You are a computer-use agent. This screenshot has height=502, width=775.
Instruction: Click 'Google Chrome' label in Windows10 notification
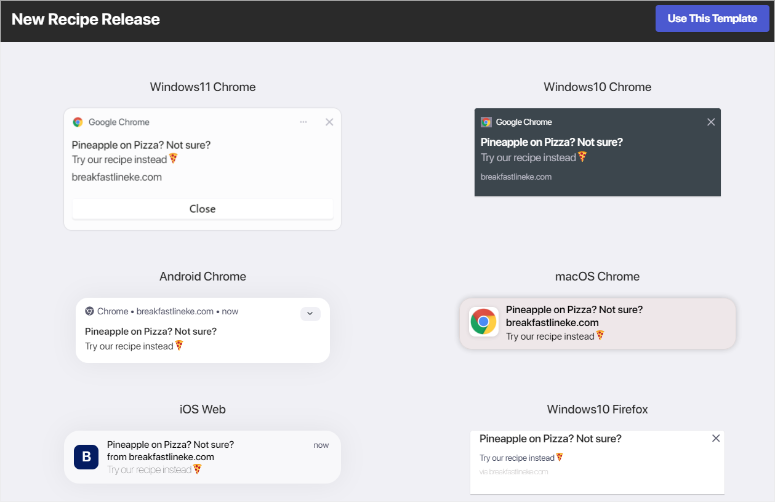point(524,122)
